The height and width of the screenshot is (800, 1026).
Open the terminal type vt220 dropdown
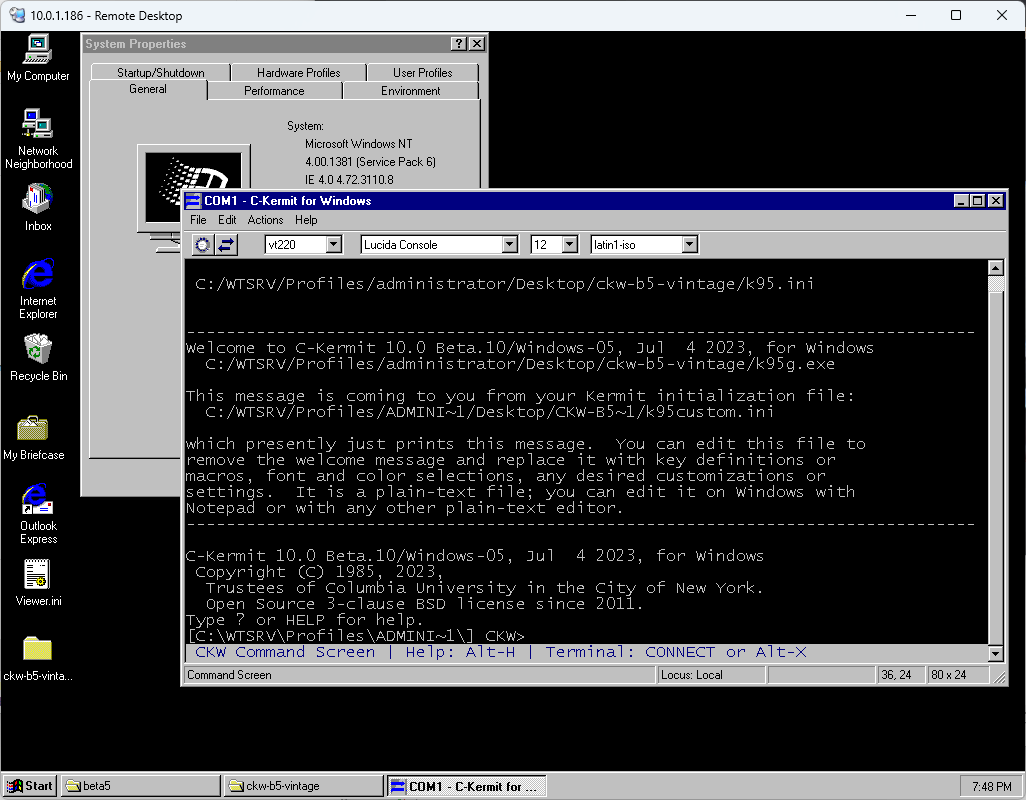[x=334, y=245]
